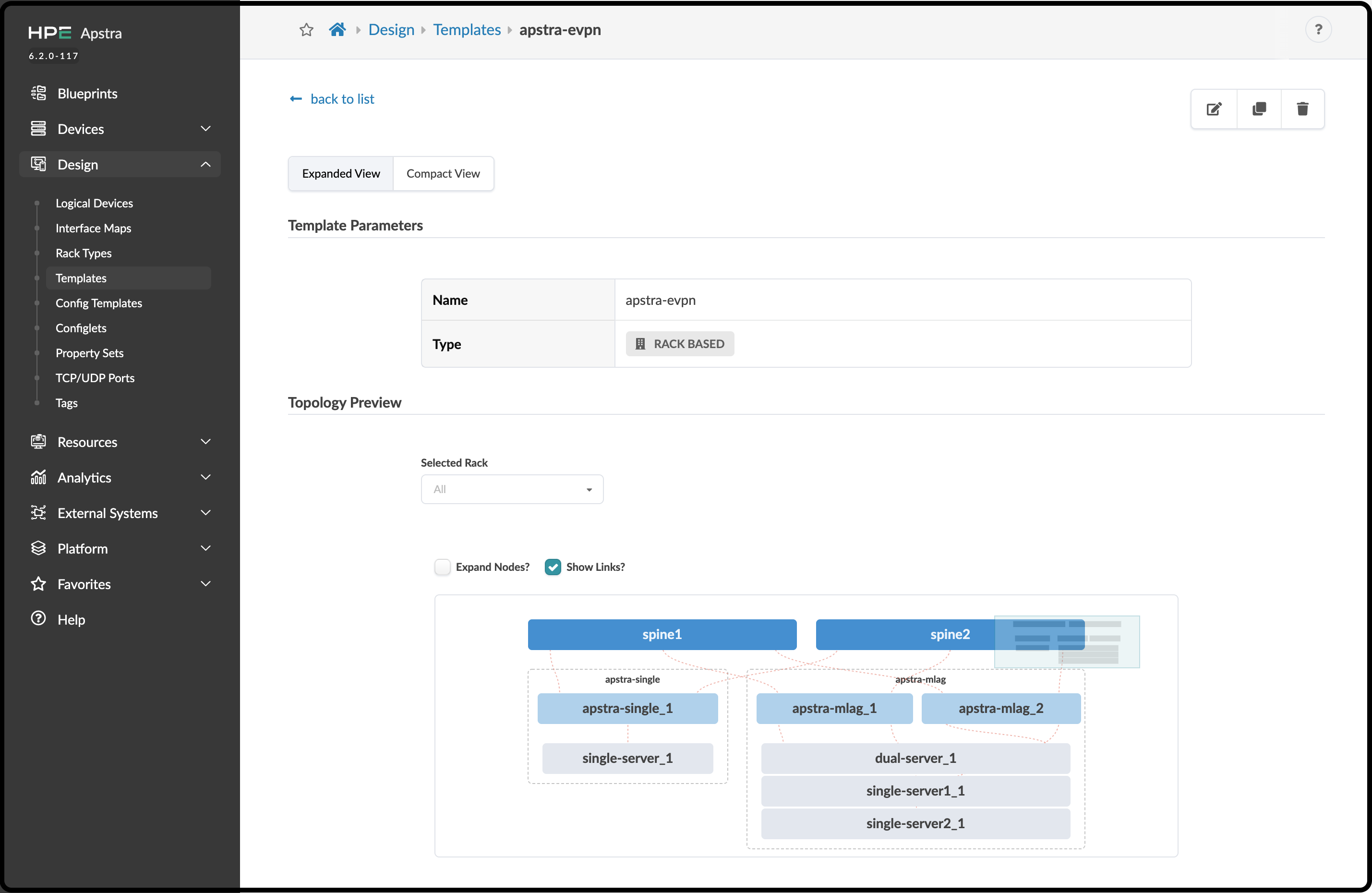Screen dimensions: 1372x893
Task: Click the back to list link
Action: [331, 99]
